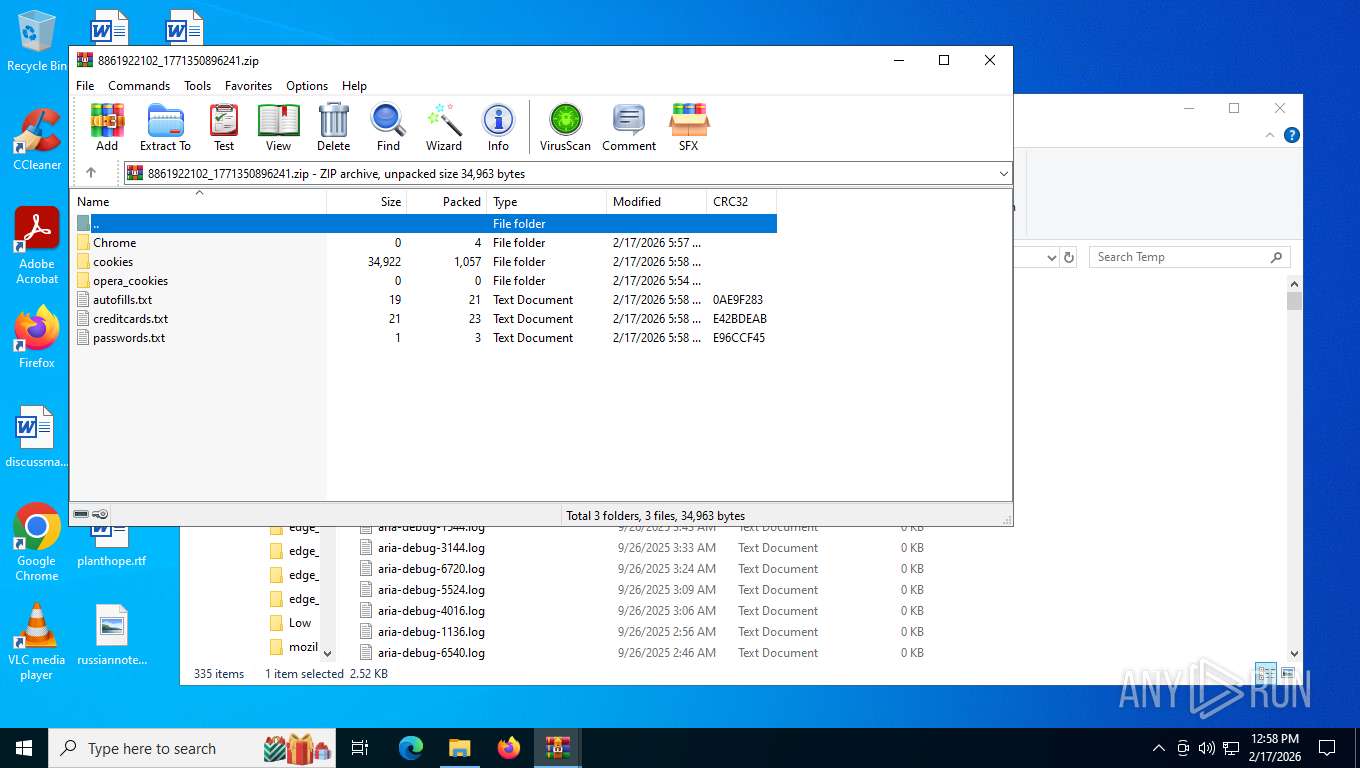Select aria-debug-1136.log in Explorer
Image resolution: width=1360 pixels, height=768 pixels.
click(431, 632)
